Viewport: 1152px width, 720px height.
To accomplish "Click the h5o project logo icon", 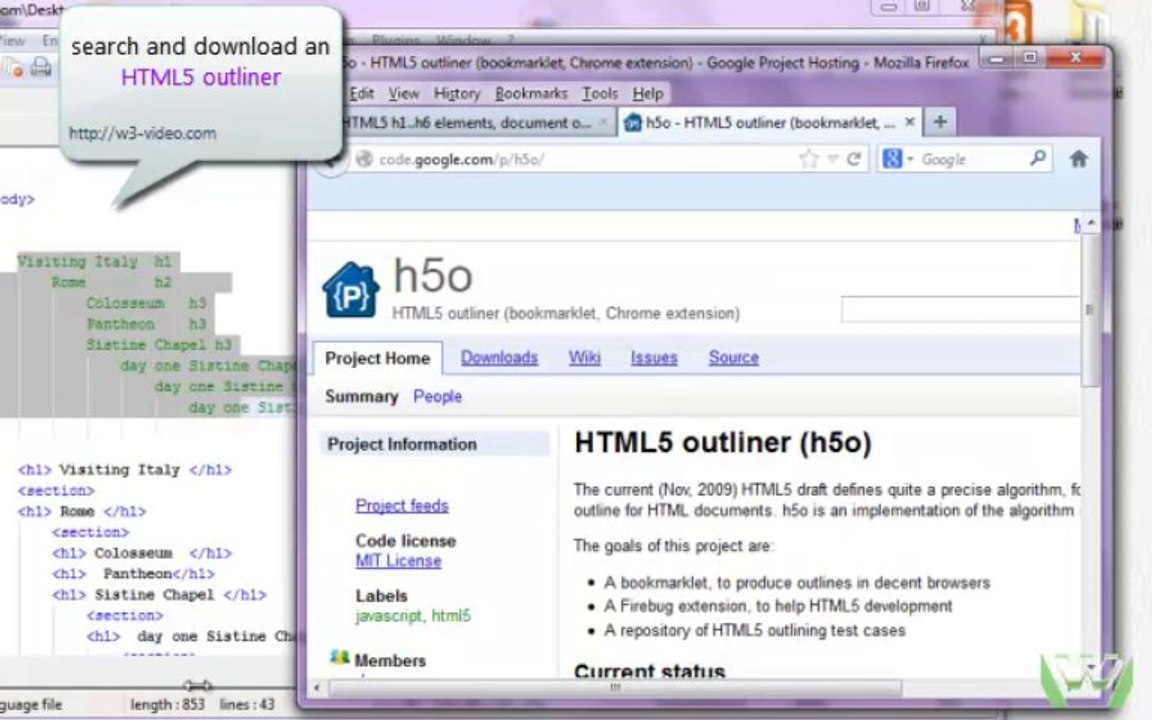I will pyautogui.click(x=350, y=289).
